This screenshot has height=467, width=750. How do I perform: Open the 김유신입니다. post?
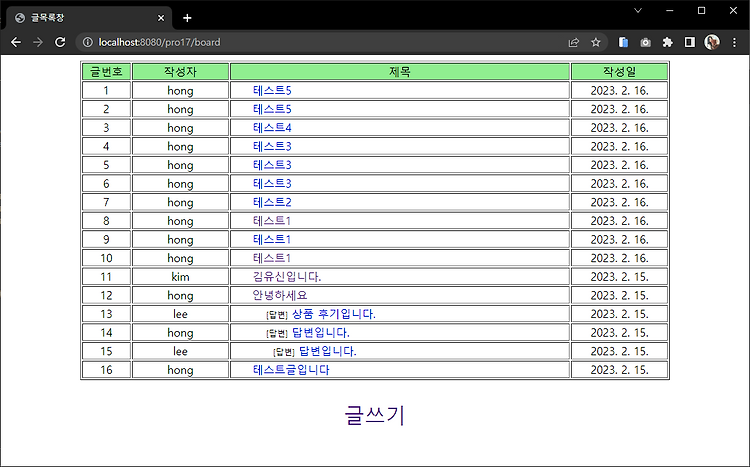[287, 277]
